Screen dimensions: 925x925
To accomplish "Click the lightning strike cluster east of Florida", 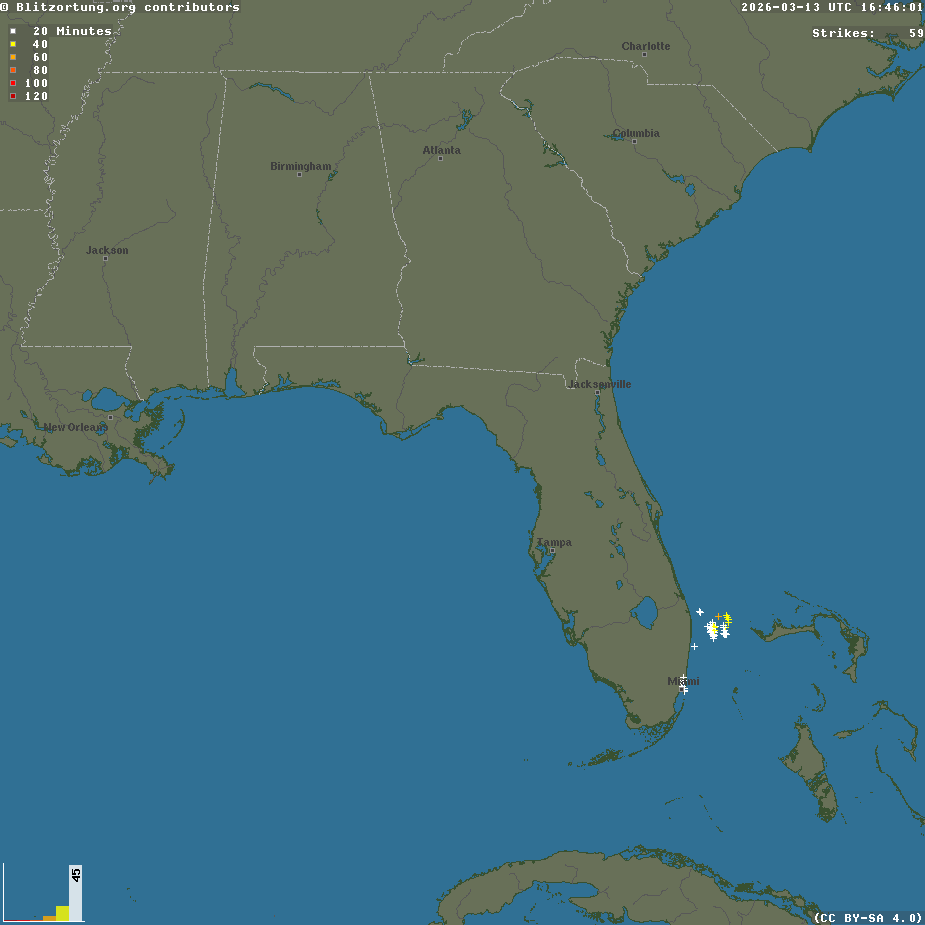I will pyautogui.click(x=716, y=628).
